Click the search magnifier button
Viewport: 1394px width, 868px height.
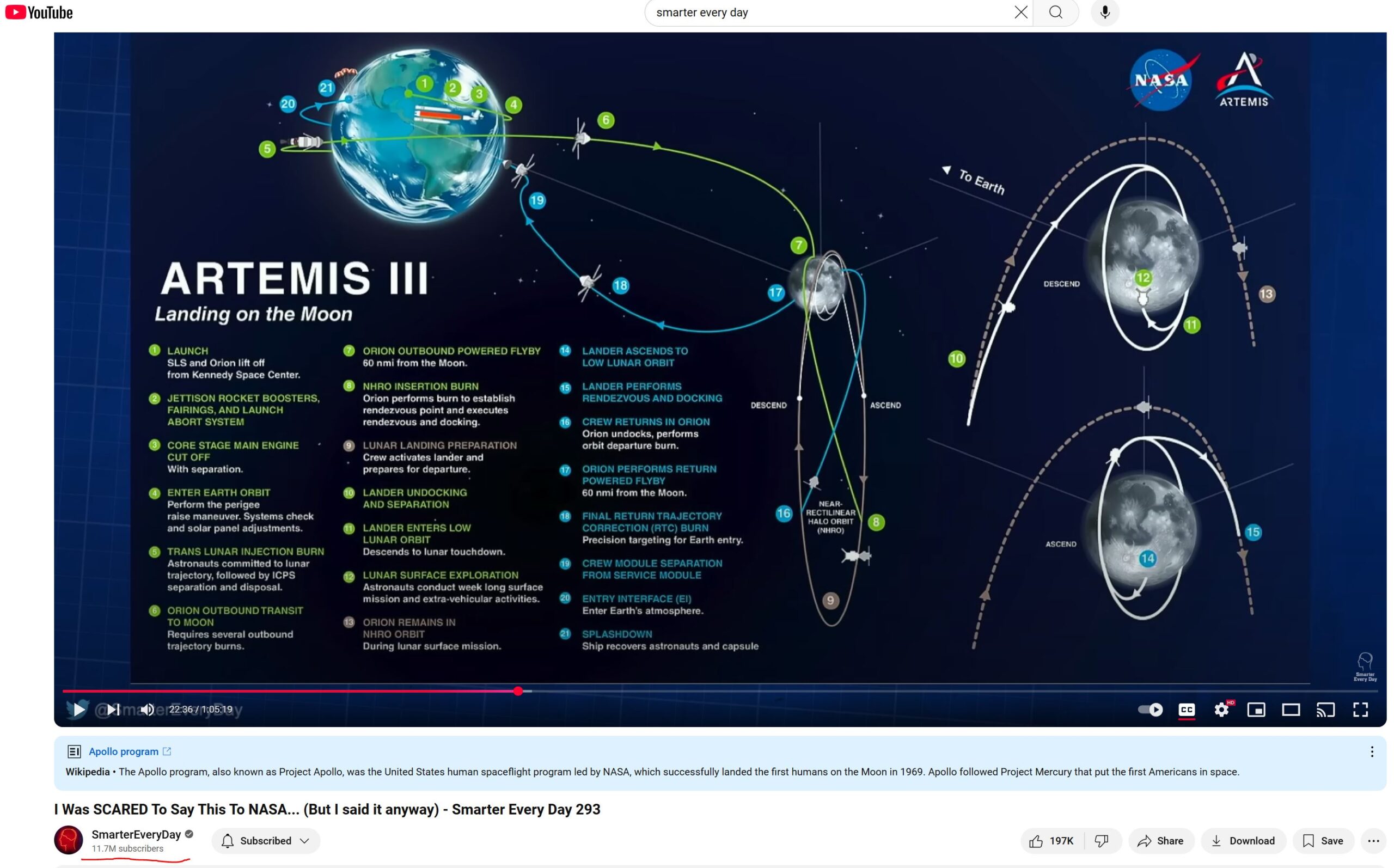[x=1055, y=13]
